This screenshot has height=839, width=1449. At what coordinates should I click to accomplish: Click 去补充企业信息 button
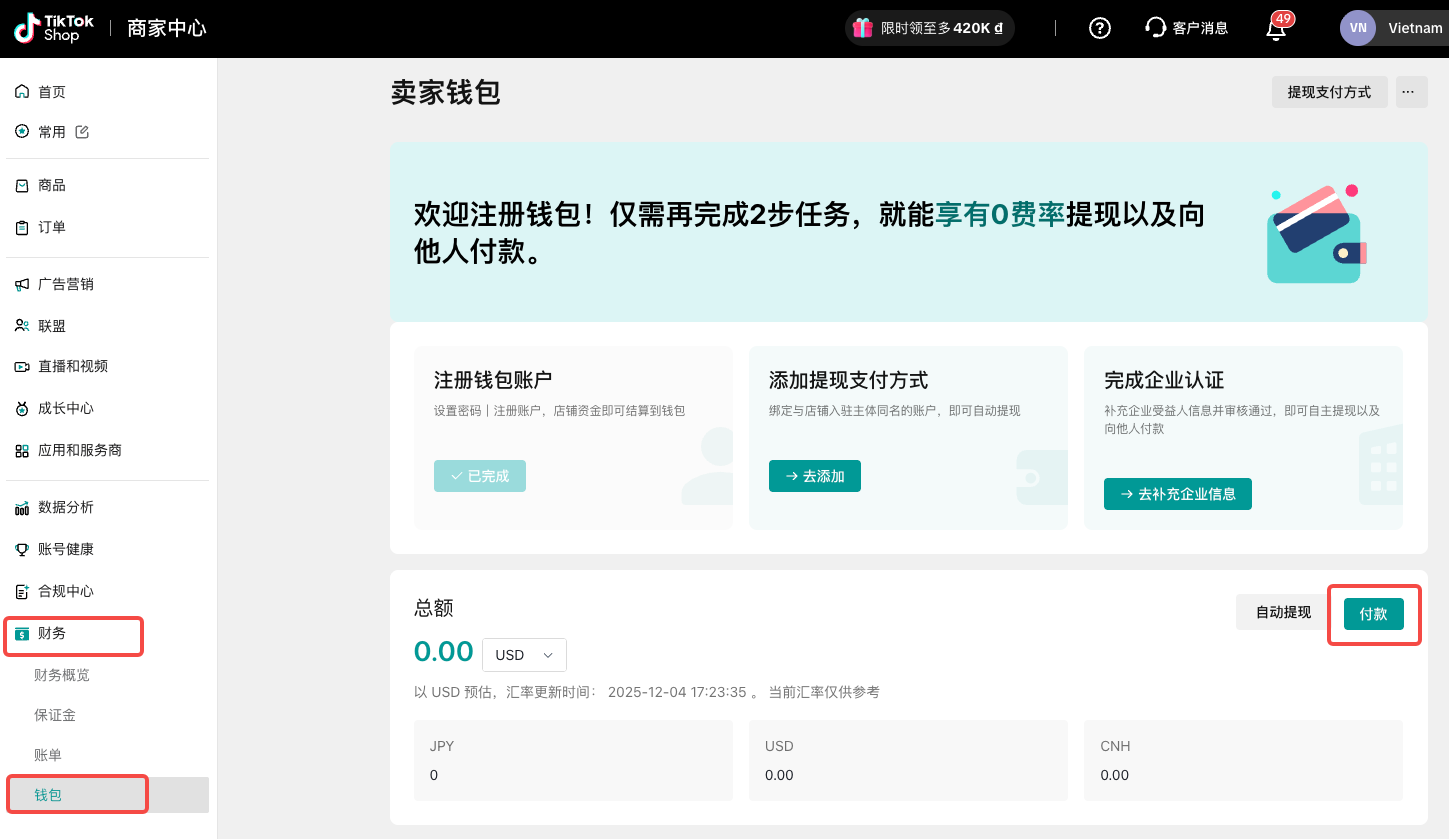[x=1177, y=494]
